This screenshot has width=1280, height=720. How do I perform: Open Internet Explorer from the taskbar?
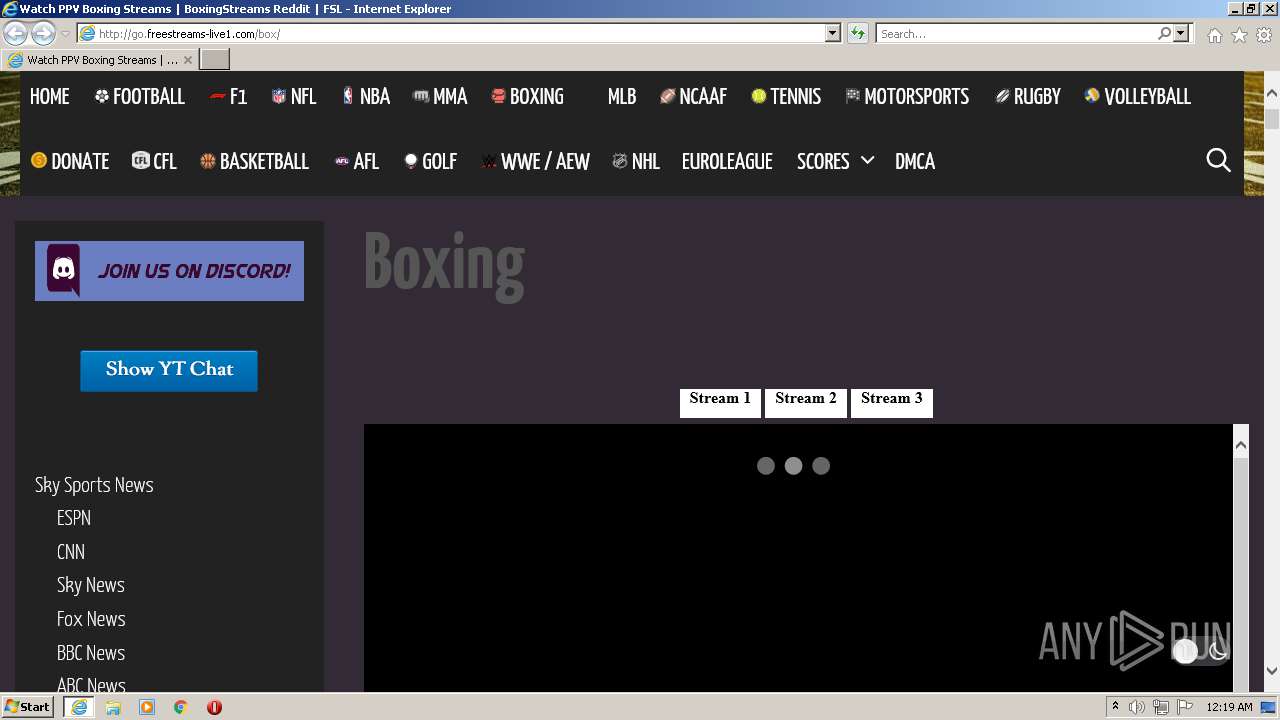point(79,707)
